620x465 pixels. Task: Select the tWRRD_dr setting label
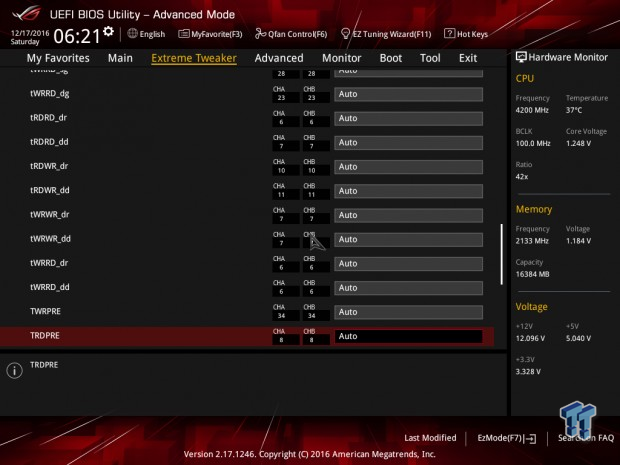pos(49,263)
